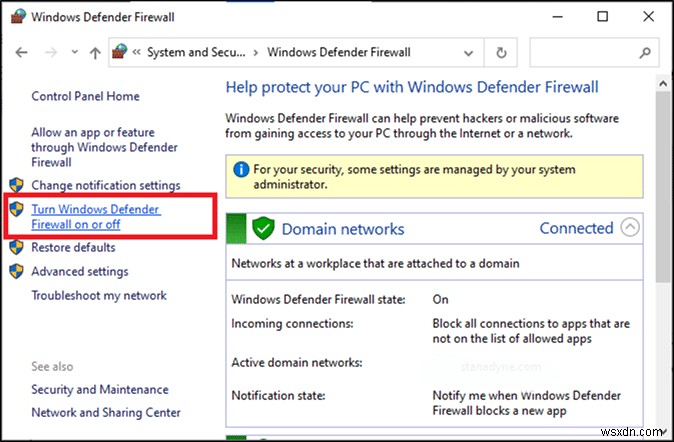Viewport: 674px width, 442px height.
Task: Click the green shield Domain networks icon
Action: 262,229
